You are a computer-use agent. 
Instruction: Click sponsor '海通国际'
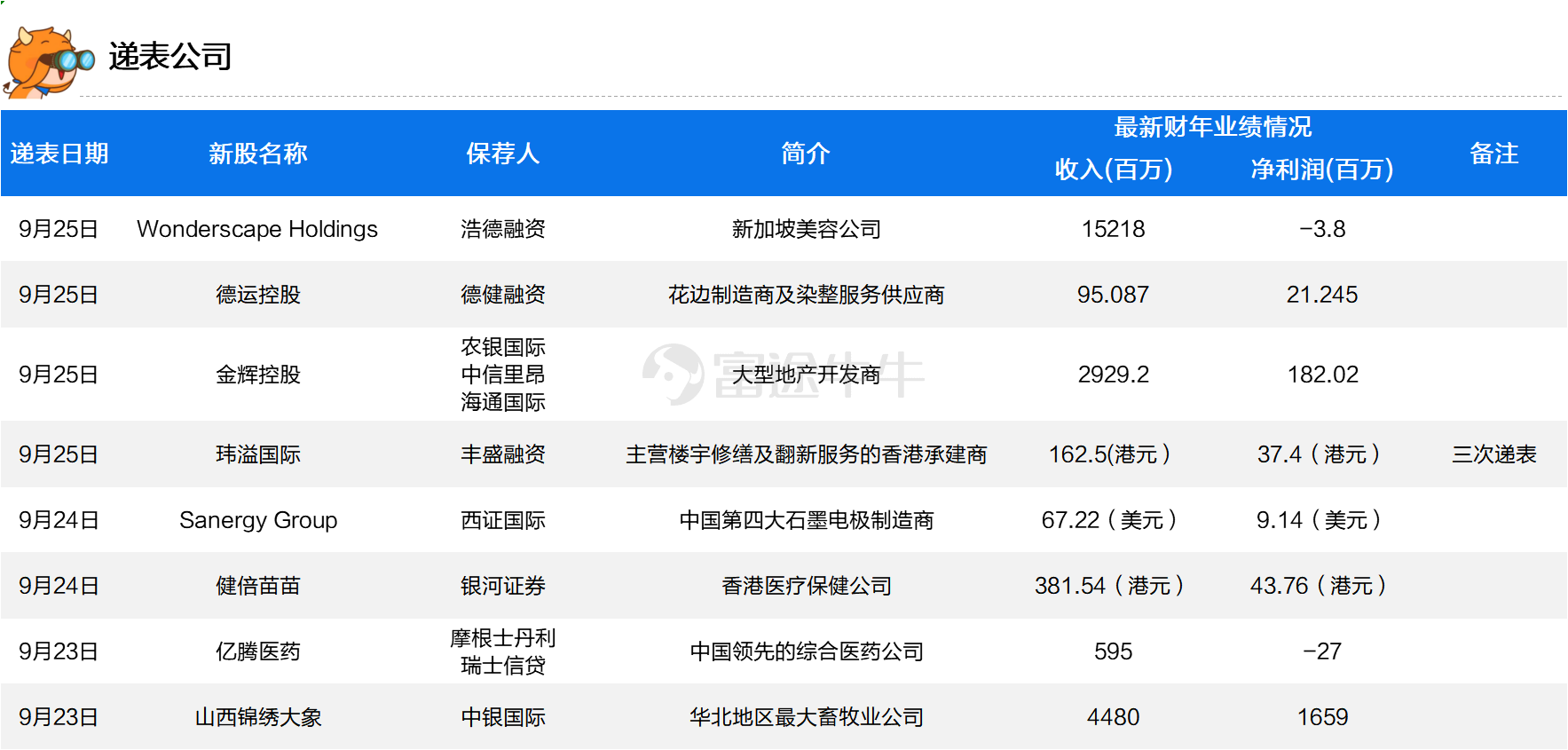(x=503, y=402)
